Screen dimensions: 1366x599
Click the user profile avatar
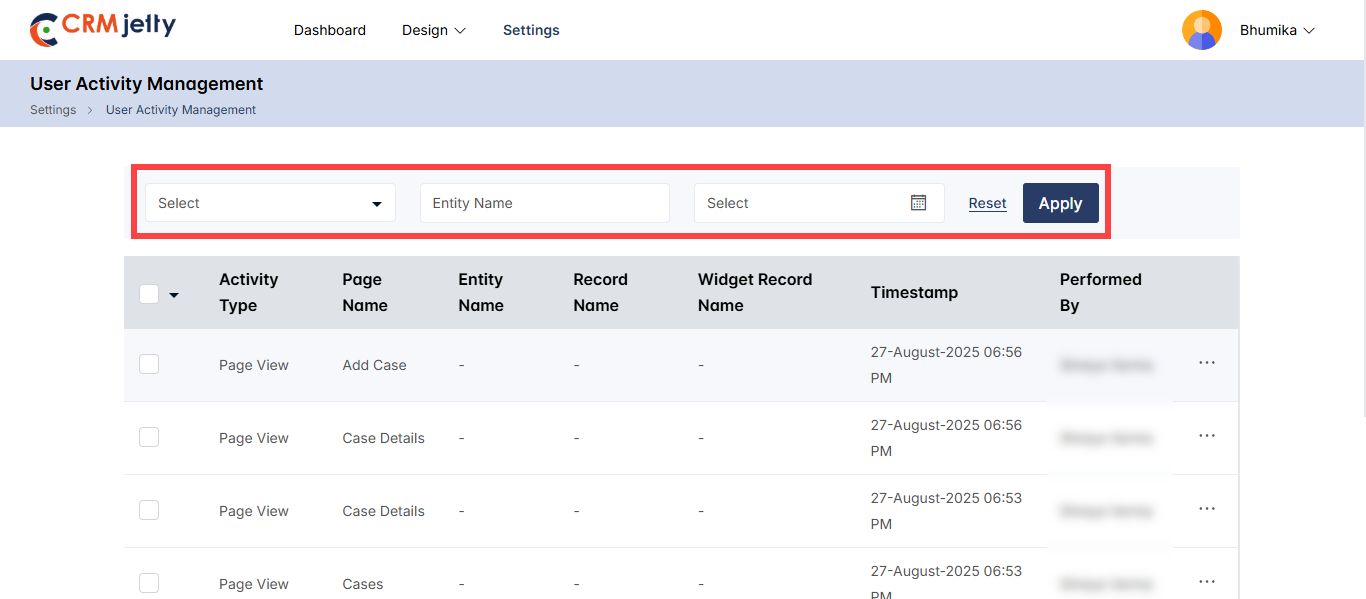[1201, 30]
